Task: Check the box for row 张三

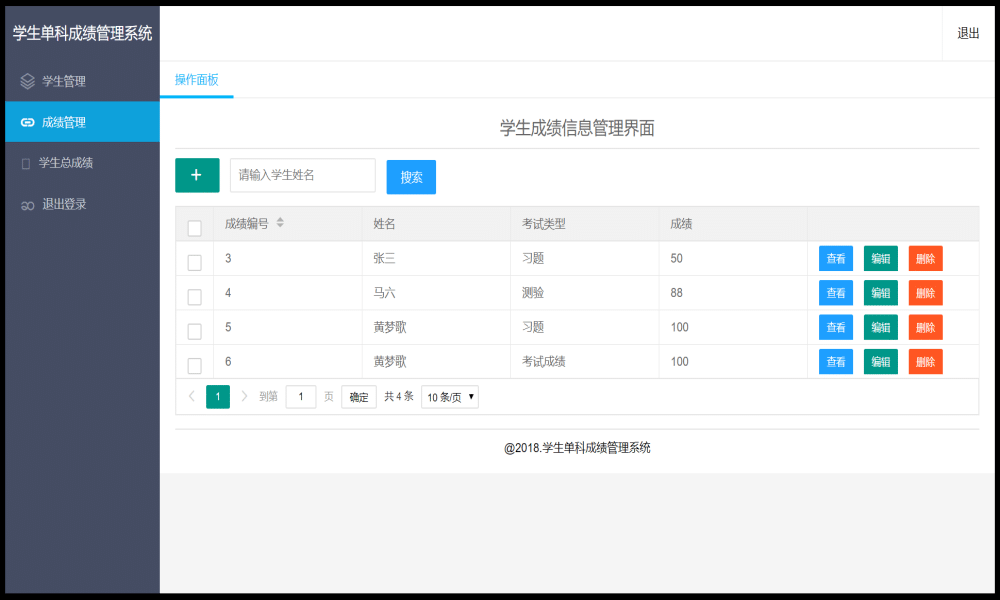Action: pos(195,262)
